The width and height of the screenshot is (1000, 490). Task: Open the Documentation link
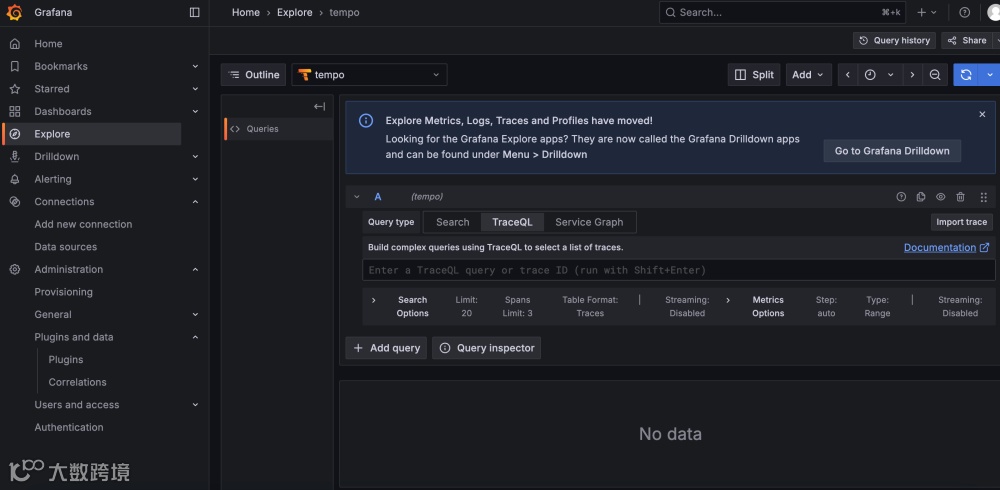click(x=946, y=248)
